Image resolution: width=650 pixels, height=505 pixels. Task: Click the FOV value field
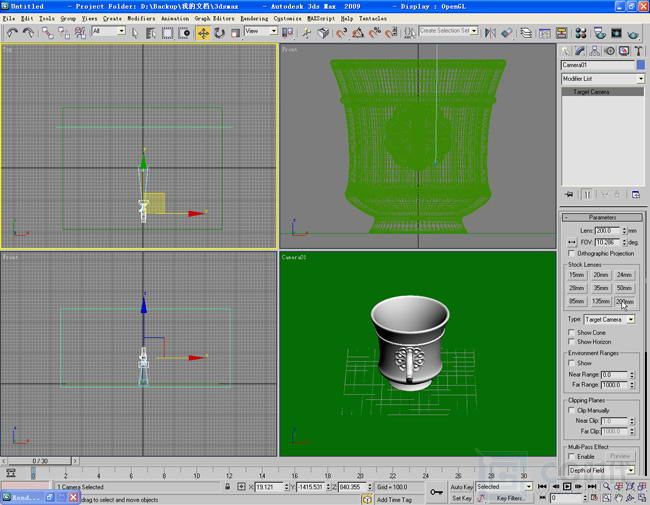(x=607, y=242)
